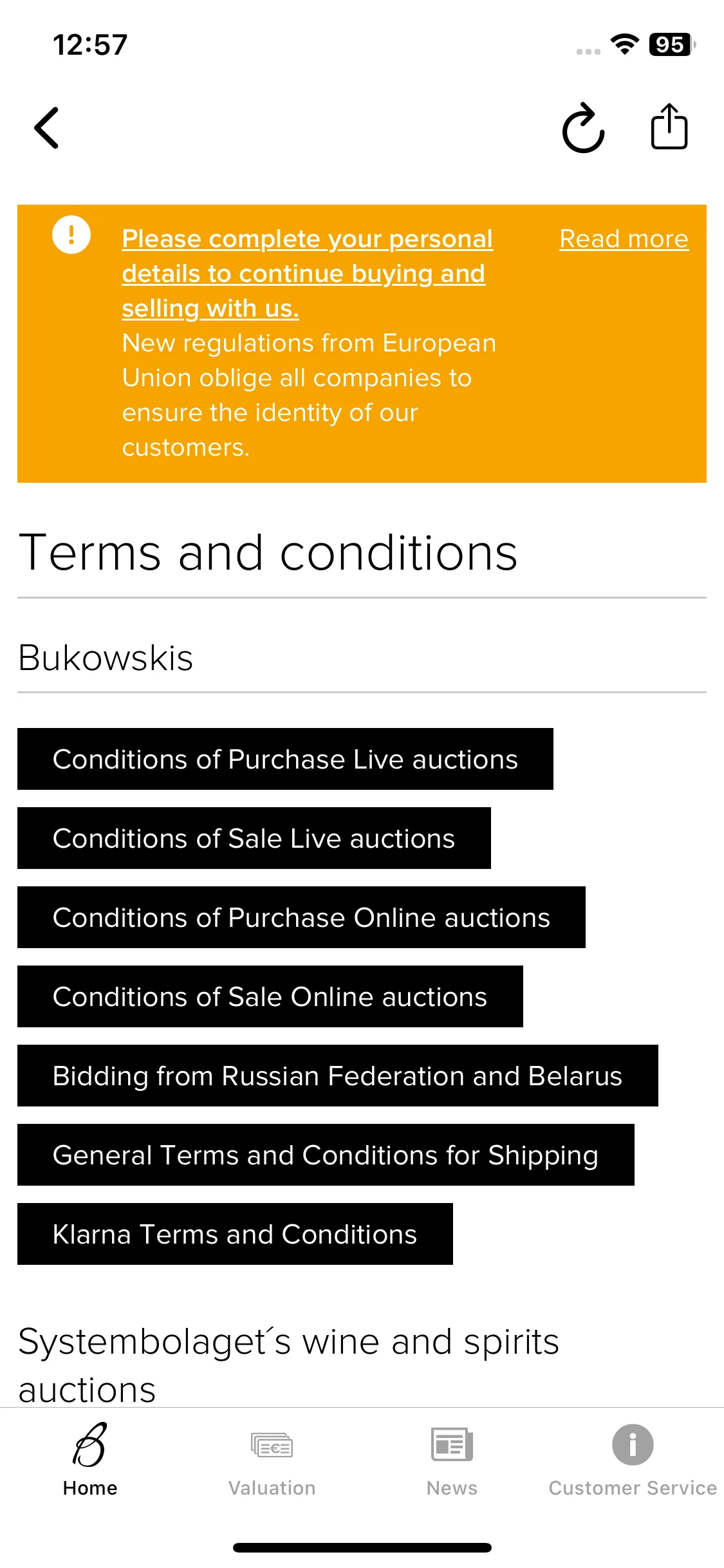The width and height of the screenshot is (724, 1568).
Task: Open Customer Service info tab
Action: [x=633, y=1460]
